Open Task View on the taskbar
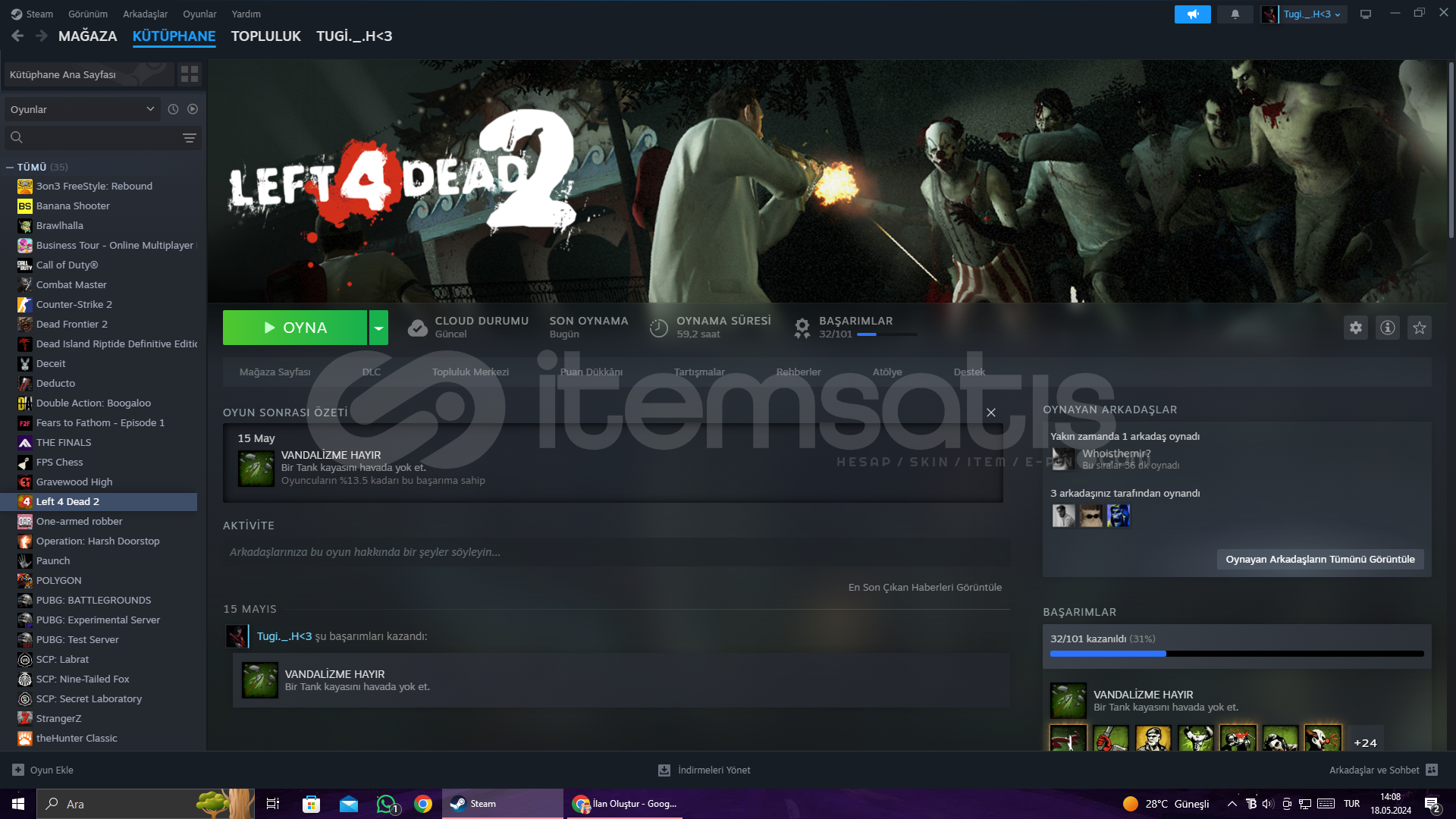The height and width of the screenshot is (819, 1456). (273, 804)
